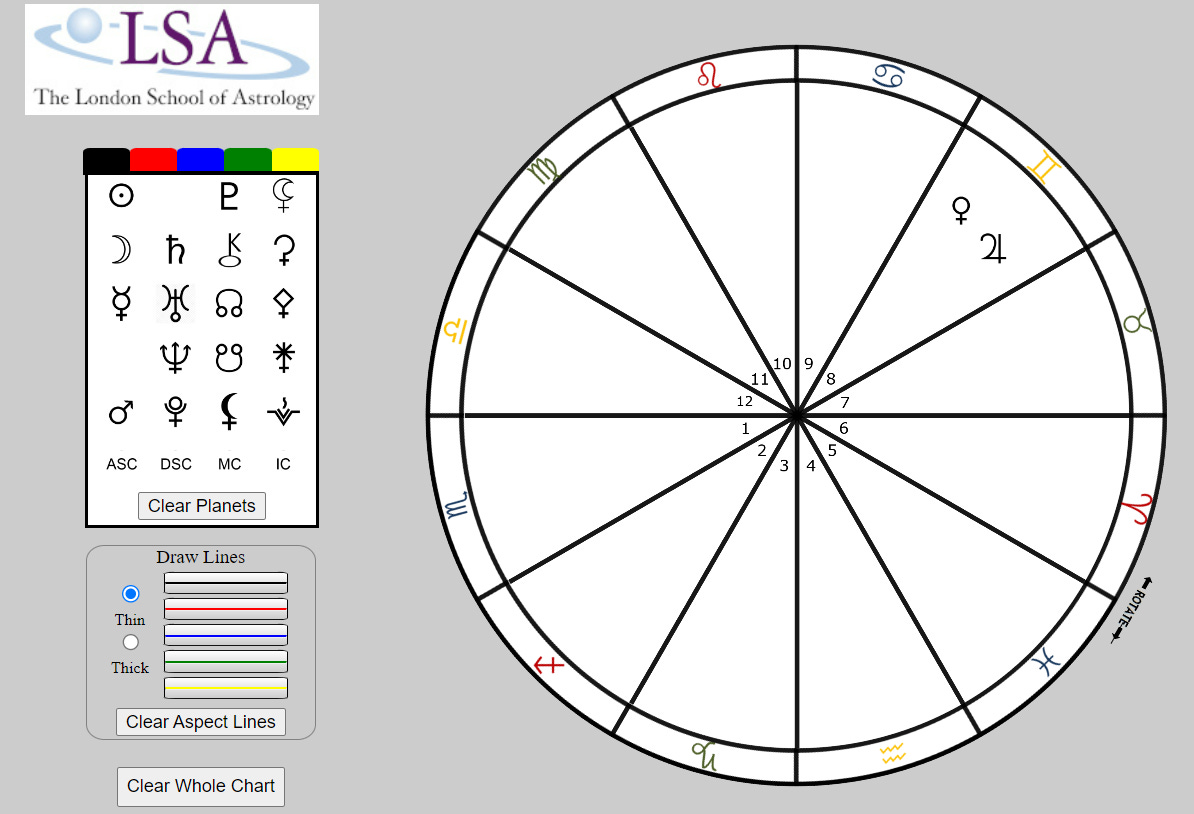Select the Sun glyph in planet palette
The image size is (1194, 814).
pos(121,196)
